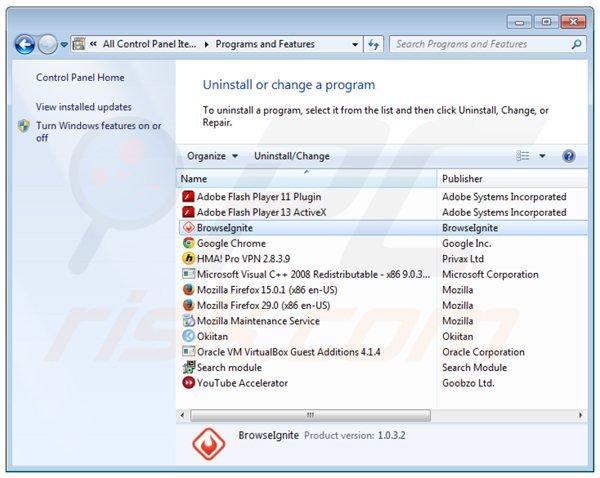Image resolution: width=600 pixels, height=478 pixels.
Task: Click the Search Programs and Features field
Action: 488,44
